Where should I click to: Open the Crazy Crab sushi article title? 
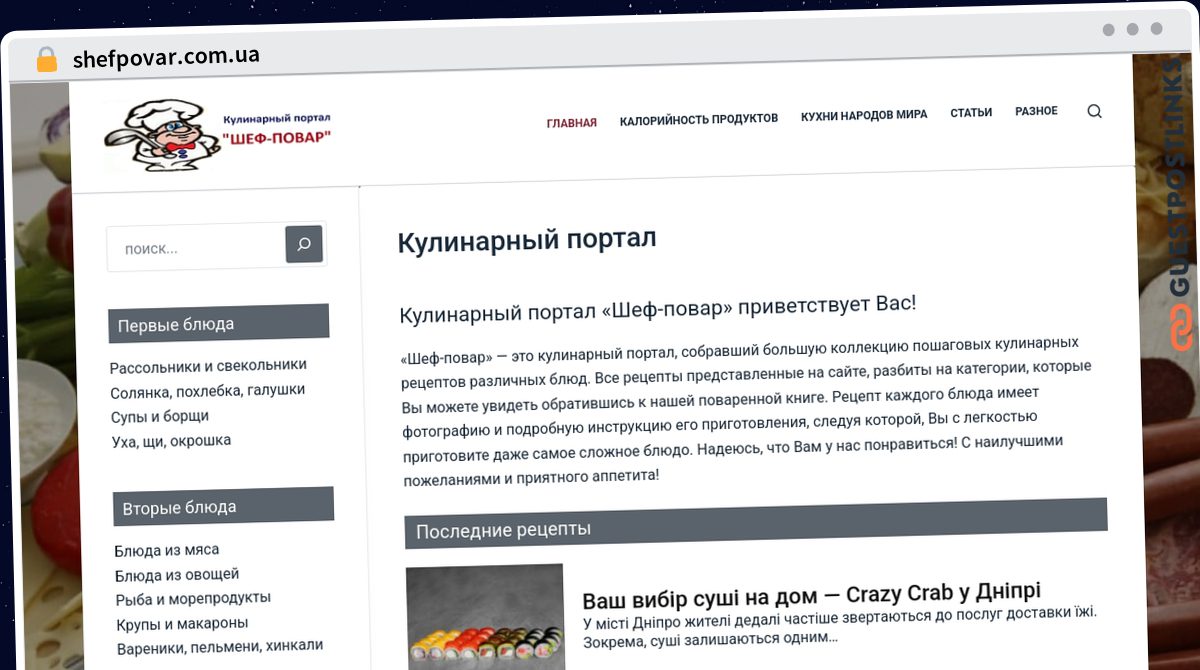coord(811,596)
